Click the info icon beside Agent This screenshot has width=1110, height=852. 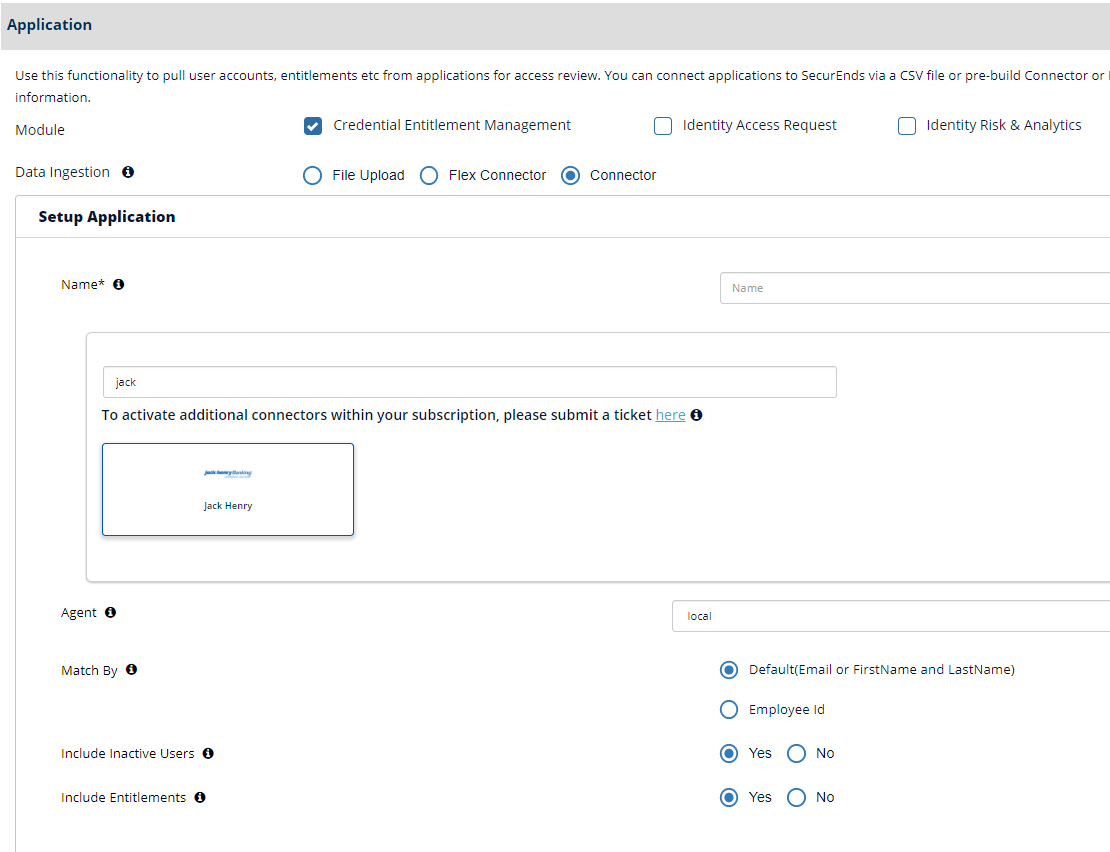[110, 612]
